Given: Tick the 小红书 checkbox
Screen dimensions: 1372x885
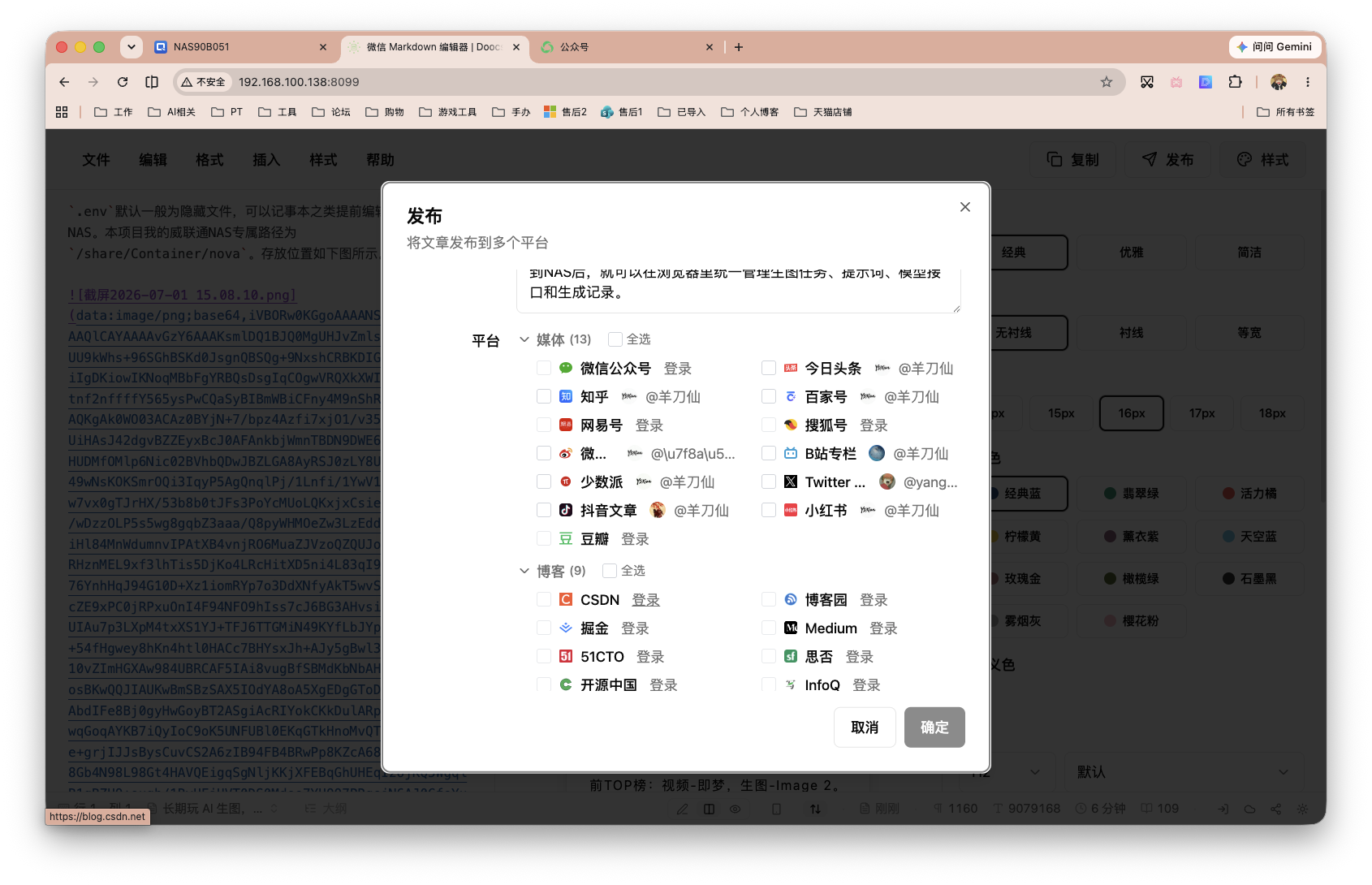Looking at the screenshot, I should pyautogui.click(x=769, y=511).
